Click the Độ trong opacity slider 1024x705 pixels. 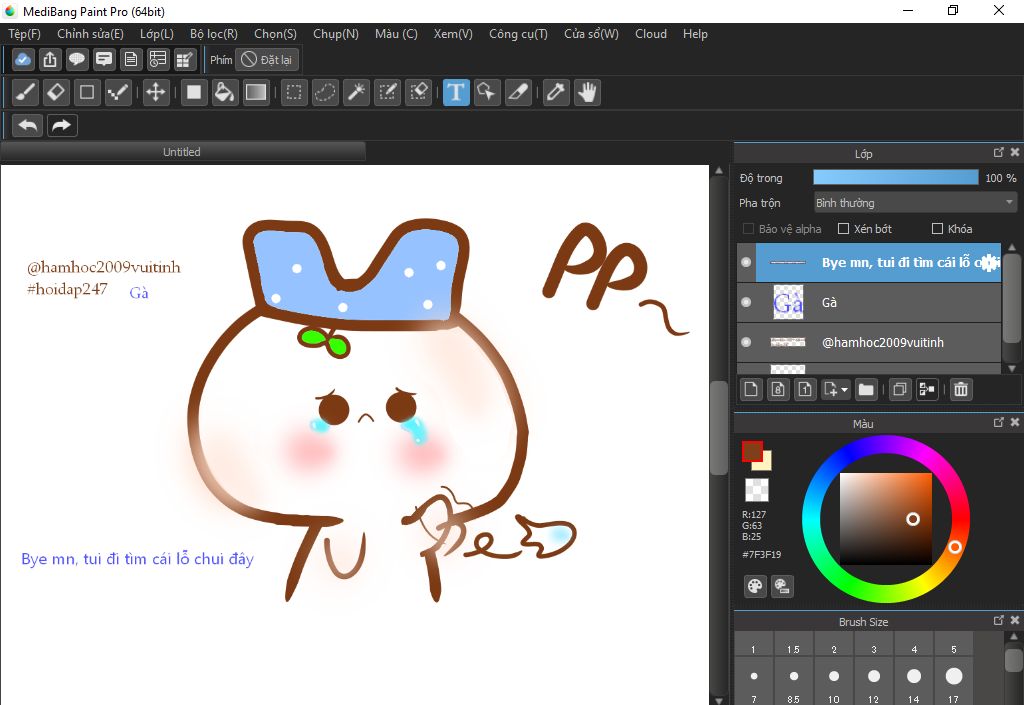pos(895,178)
